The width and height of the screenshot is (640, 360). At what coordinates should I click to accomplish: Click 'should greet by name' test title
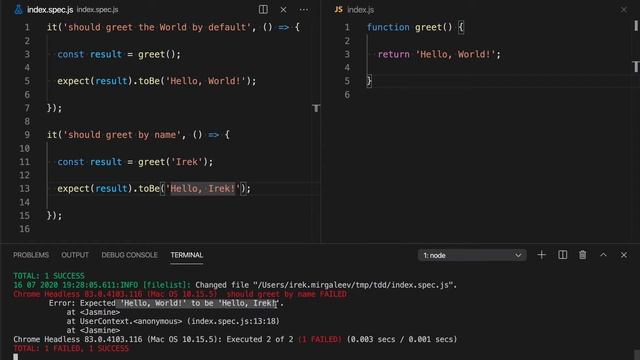pos(122,135)
